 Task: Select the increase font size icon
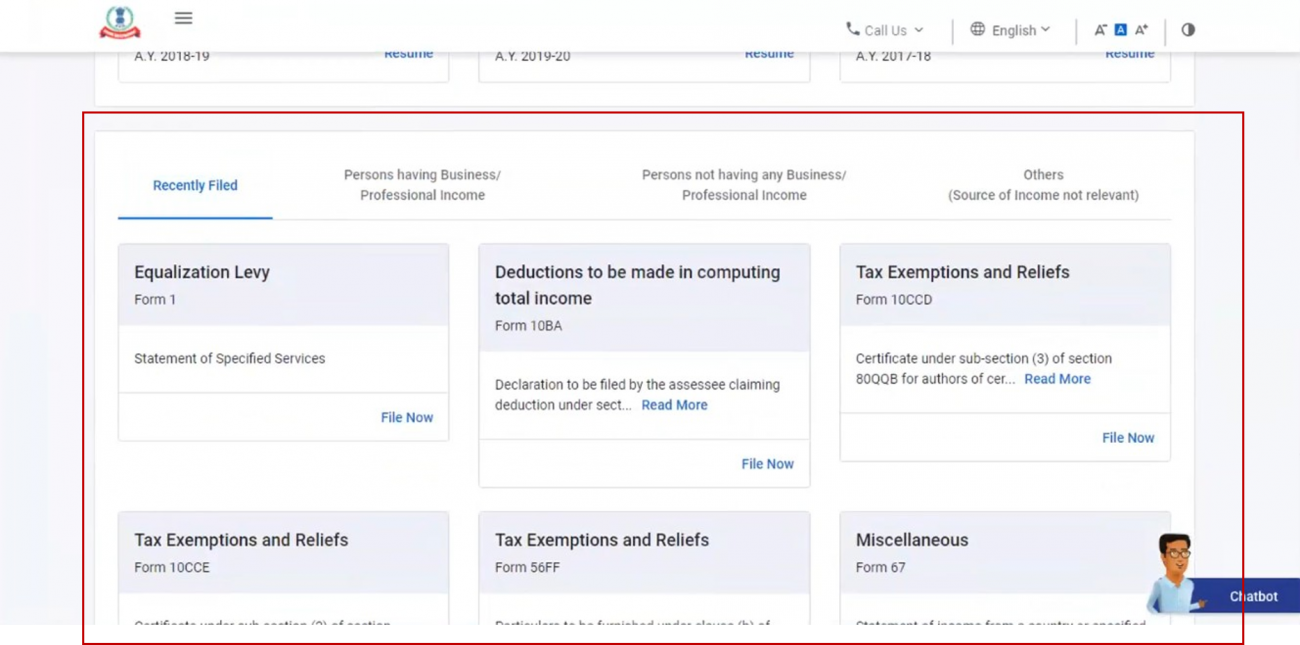click(x=1141, y=29)
